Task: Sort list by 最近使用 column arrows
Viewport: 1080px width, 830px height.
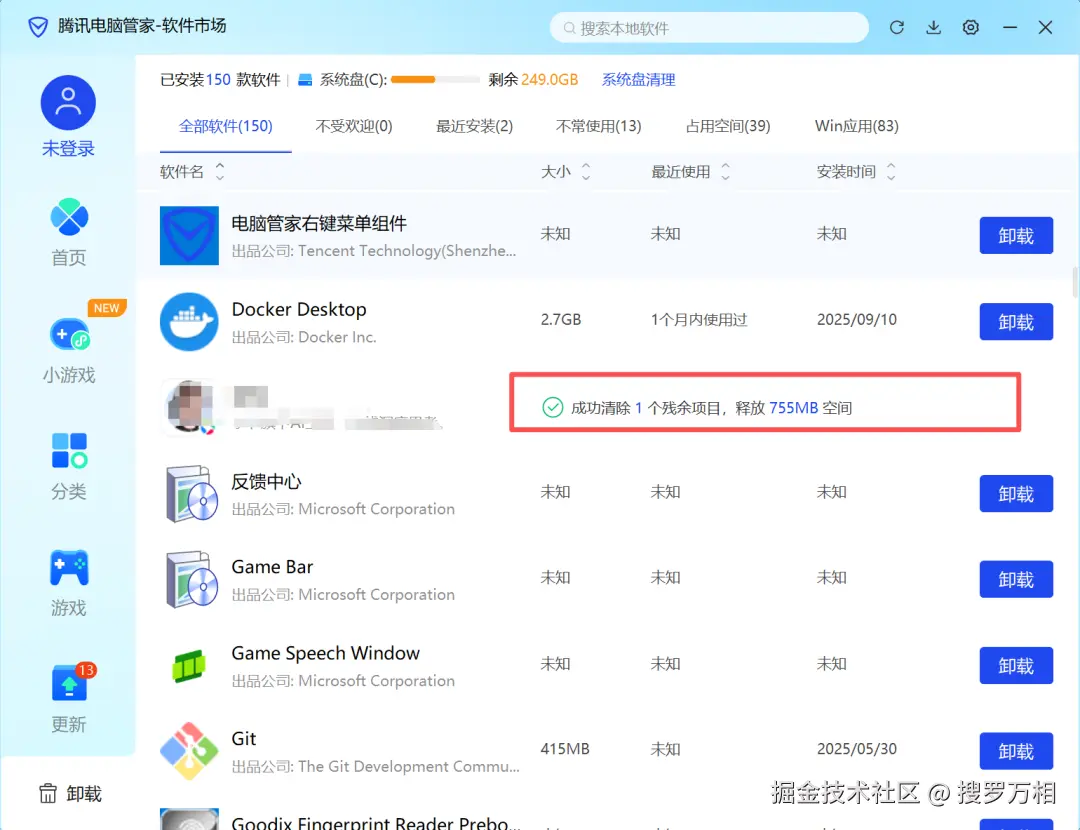Action: pyautogui.click(x=725, y=172)
